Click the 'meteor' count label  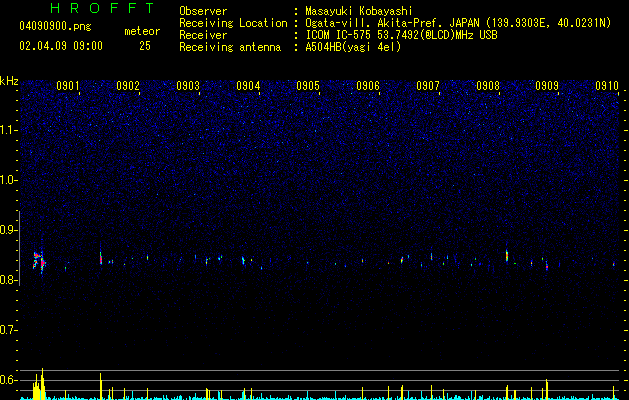pos(142,31)
